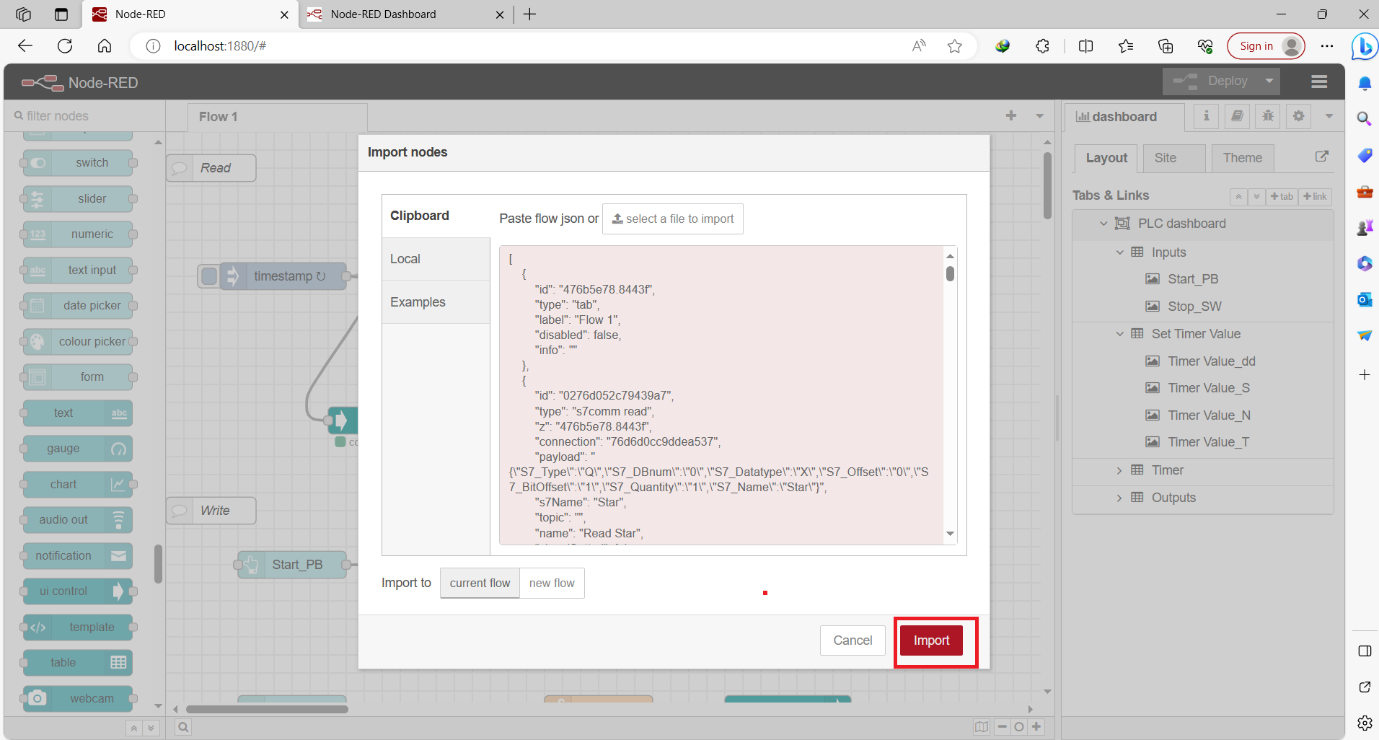Select 'new flow' as import target
The image size is (1379, 740).
pyautogui.click(x=551, y=583)
